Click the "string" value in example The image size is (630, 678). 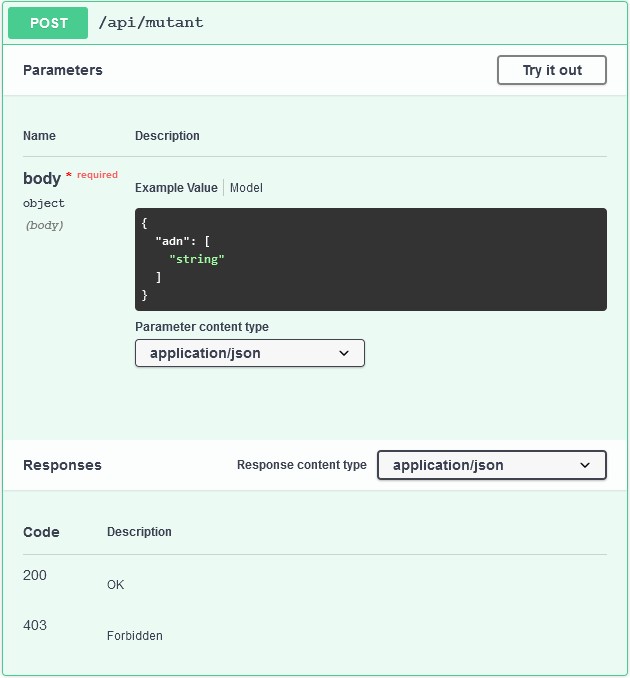pos(197,259)
